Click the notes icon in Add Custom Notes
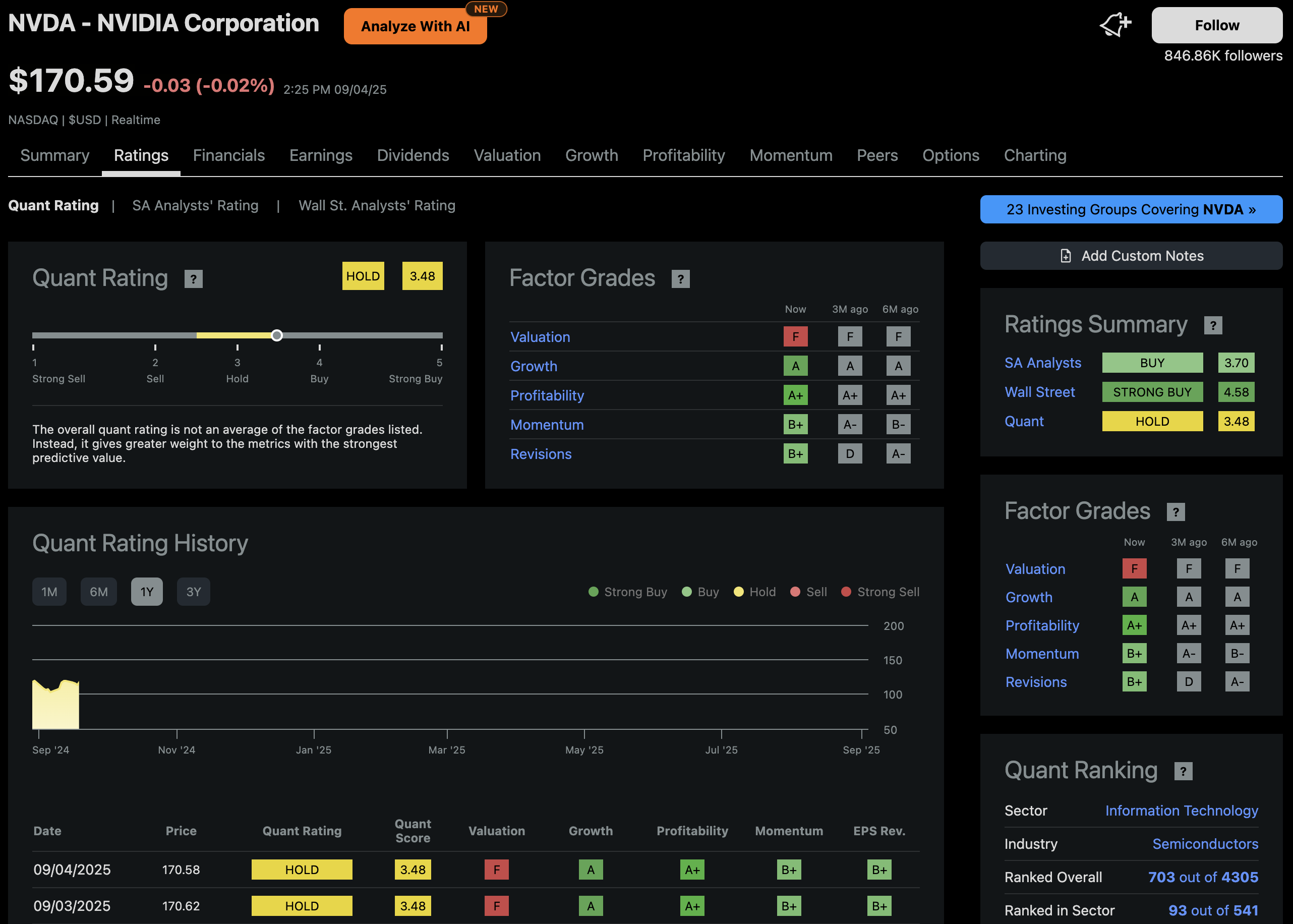Image resolution: width=1293 pixels, height=924 pixels. [x=1066, y=256]
